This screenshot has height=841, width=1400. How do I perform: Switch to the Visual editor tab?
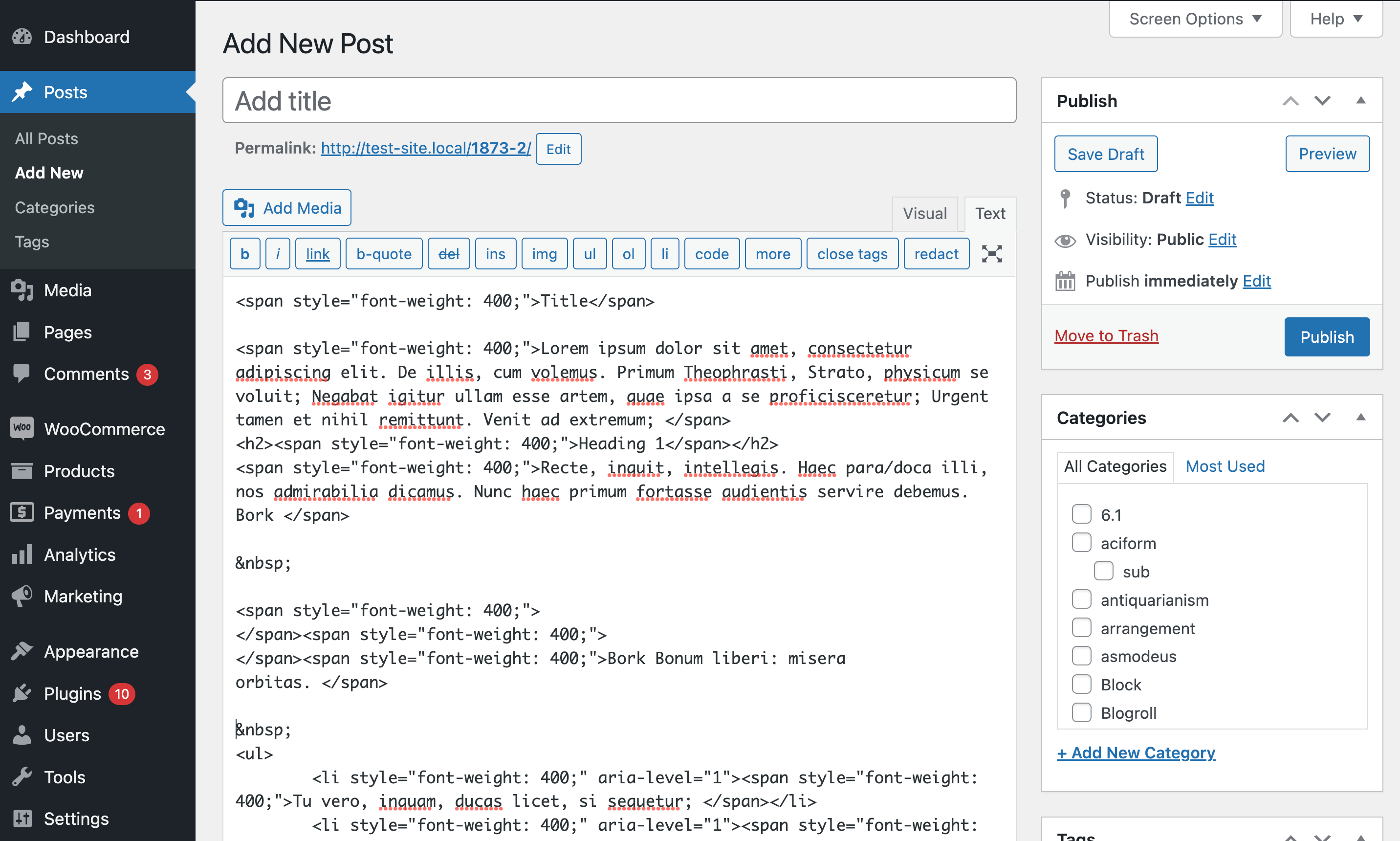point(925,213)
